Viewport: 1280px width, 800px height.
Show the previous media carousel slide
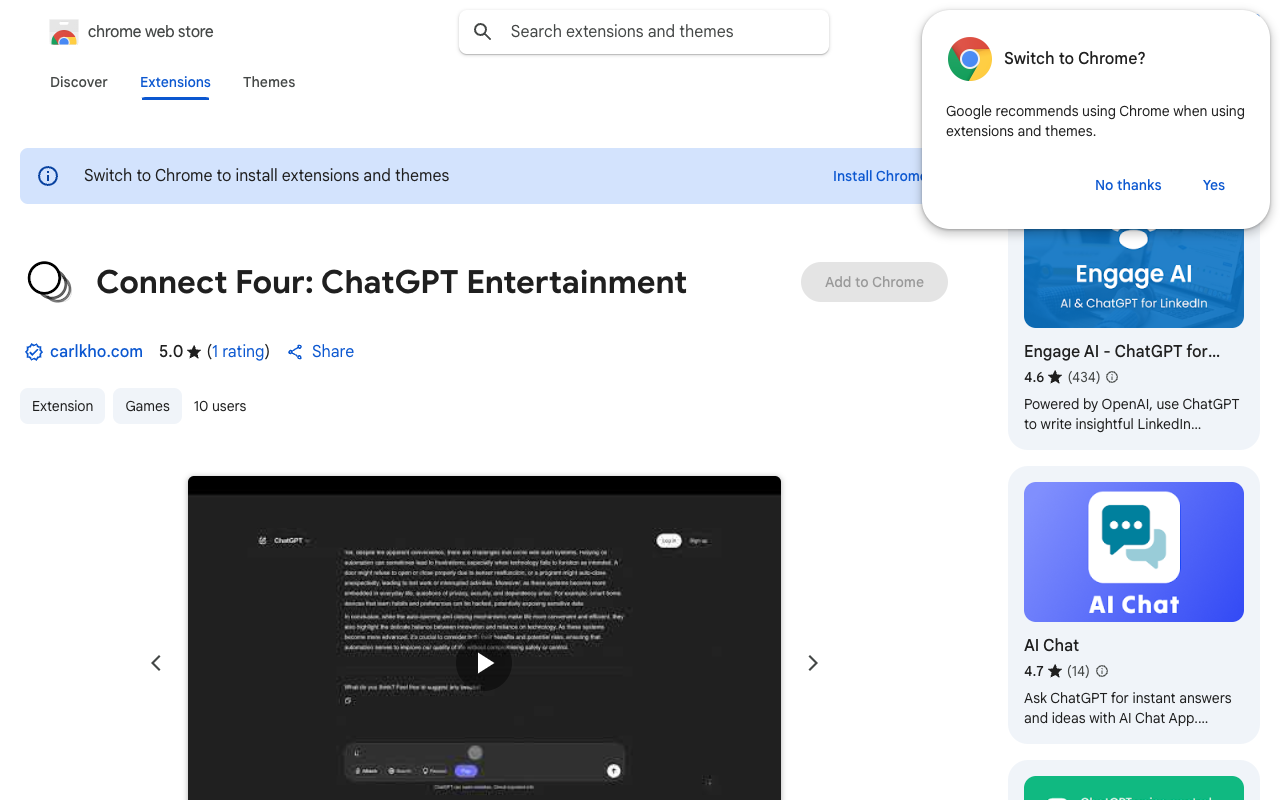(156, 662)
